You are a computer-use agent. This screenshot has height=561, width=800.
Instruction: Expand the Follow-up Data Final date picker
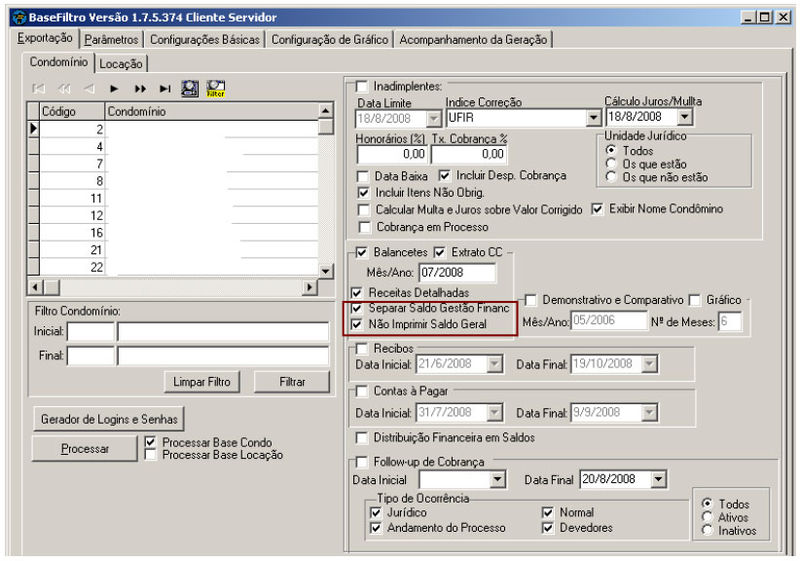click(657, 480)
